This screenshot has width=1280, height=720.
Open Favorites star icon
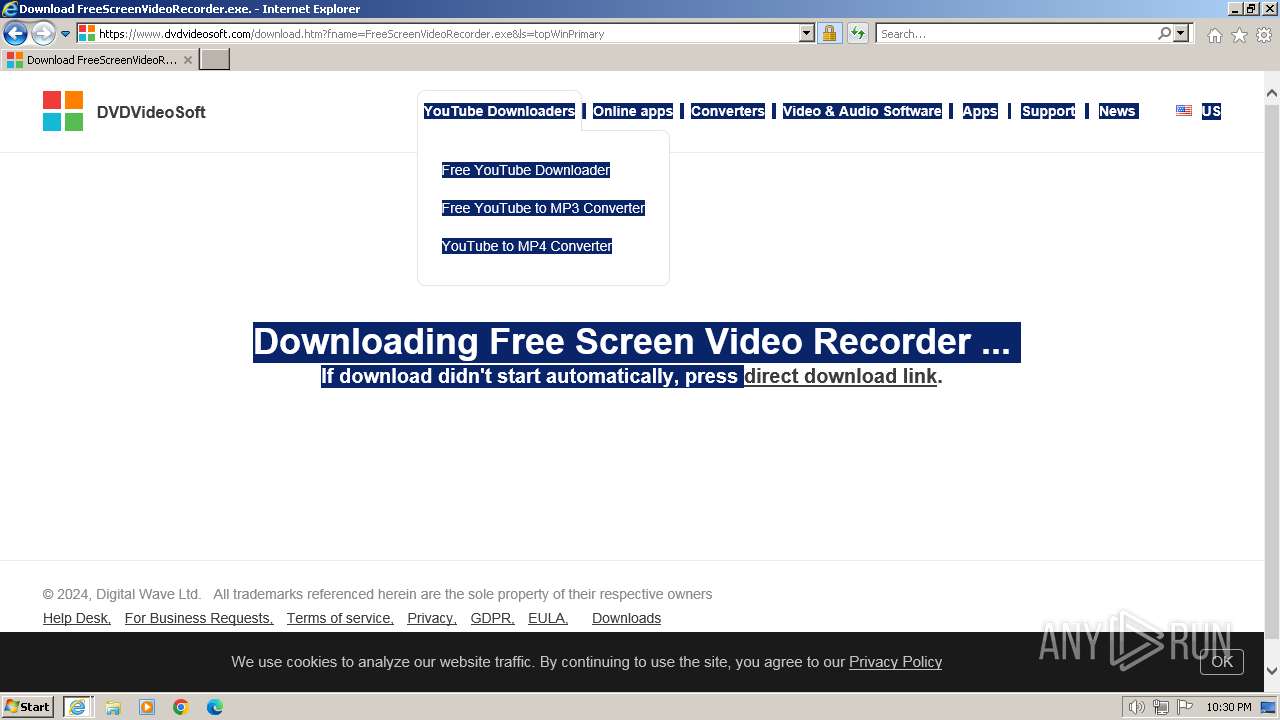pyautogui.click(x=1239, y=35)
